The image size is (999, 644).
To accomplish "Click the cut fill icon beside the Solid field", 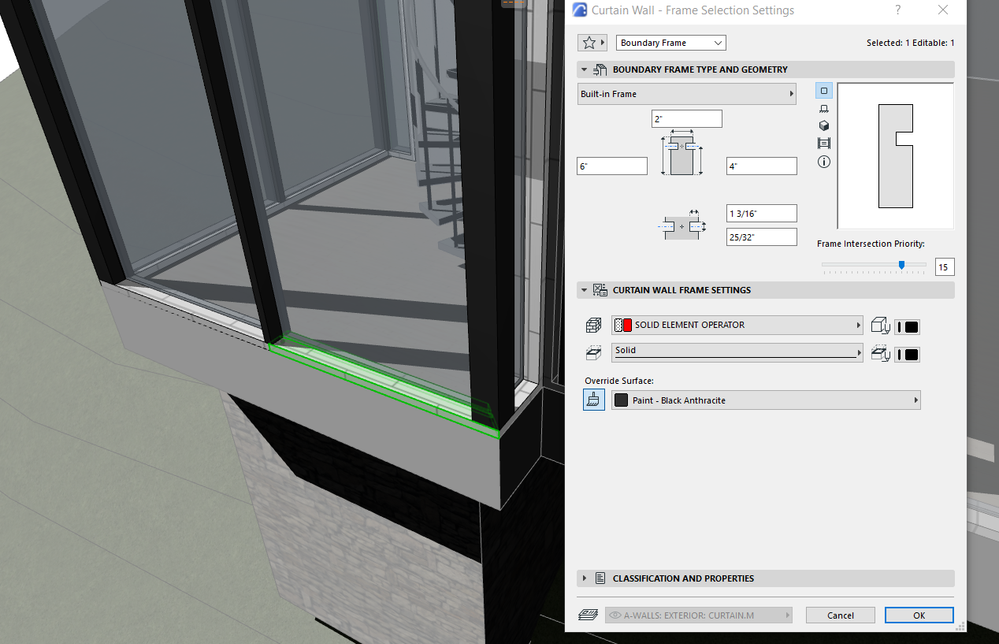I will pos(593,352).
